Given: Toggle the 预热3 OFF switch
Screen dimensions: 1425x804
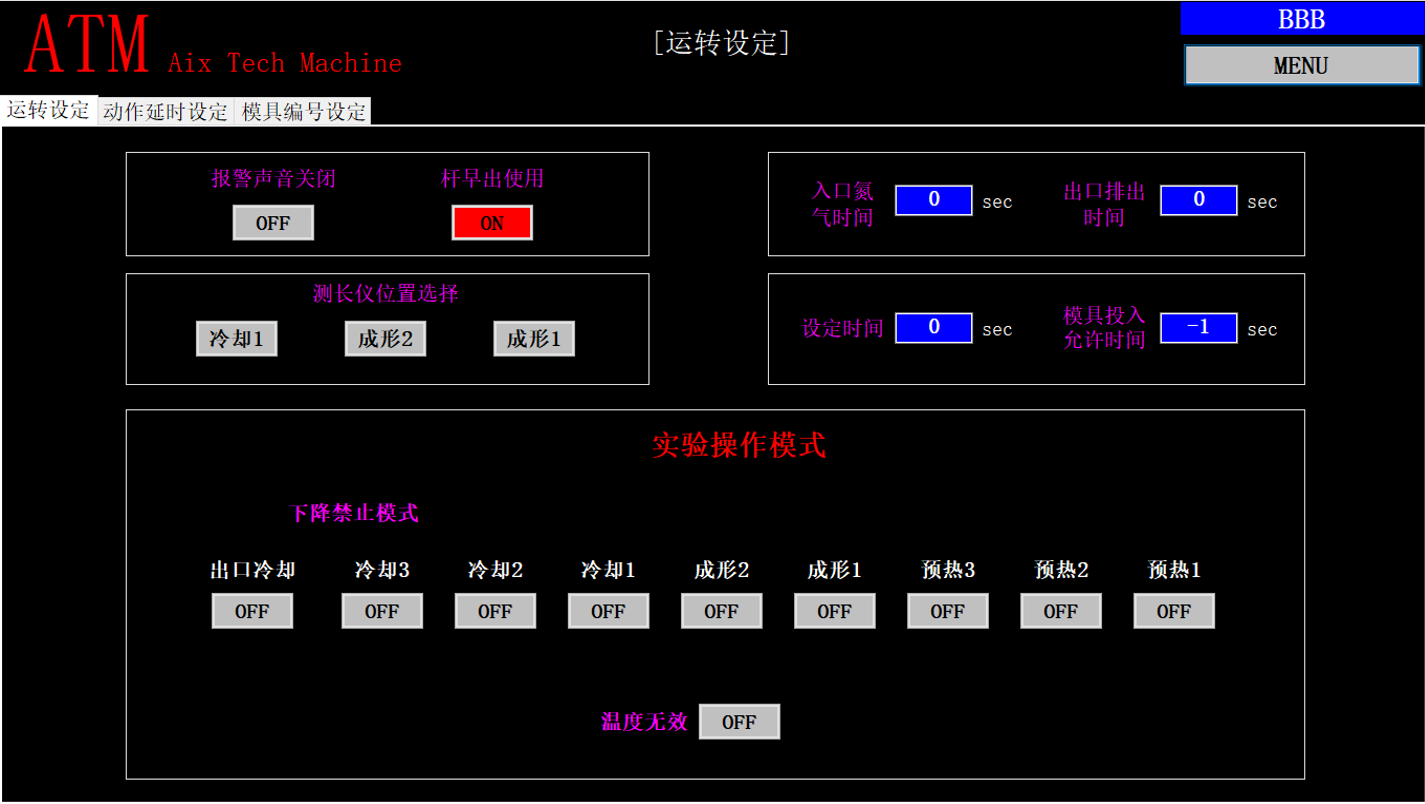Looking at the screenshot, I should 947,610.
